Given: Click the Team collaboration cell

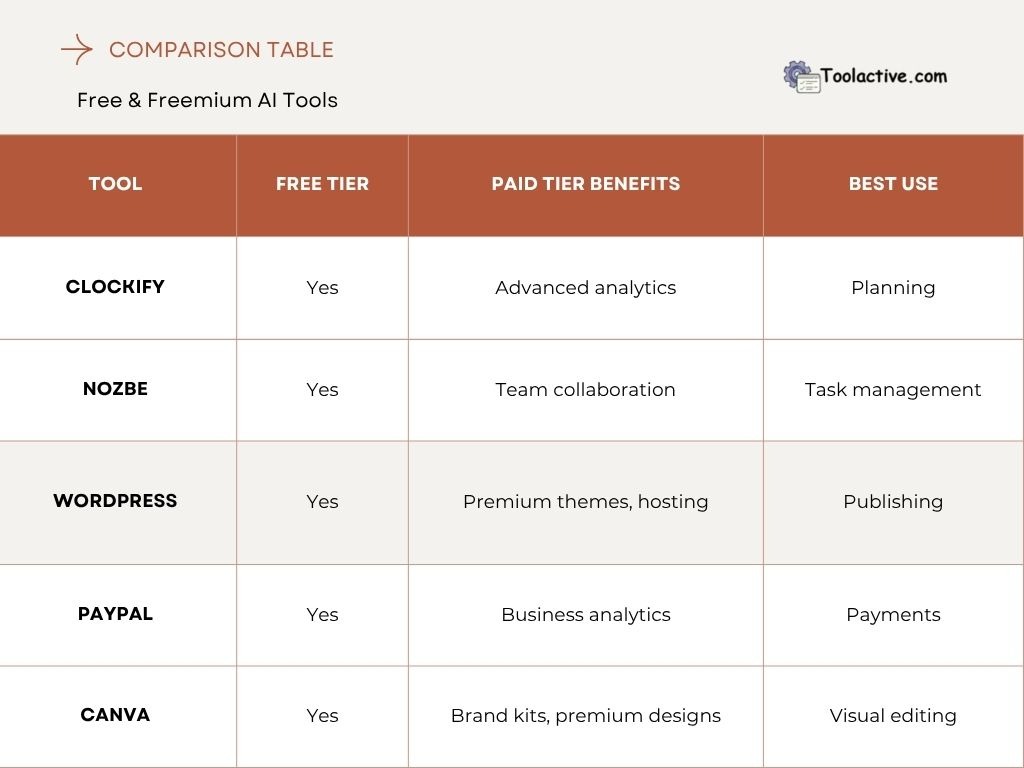Looking at the screenshot, I should click(585, 390).
